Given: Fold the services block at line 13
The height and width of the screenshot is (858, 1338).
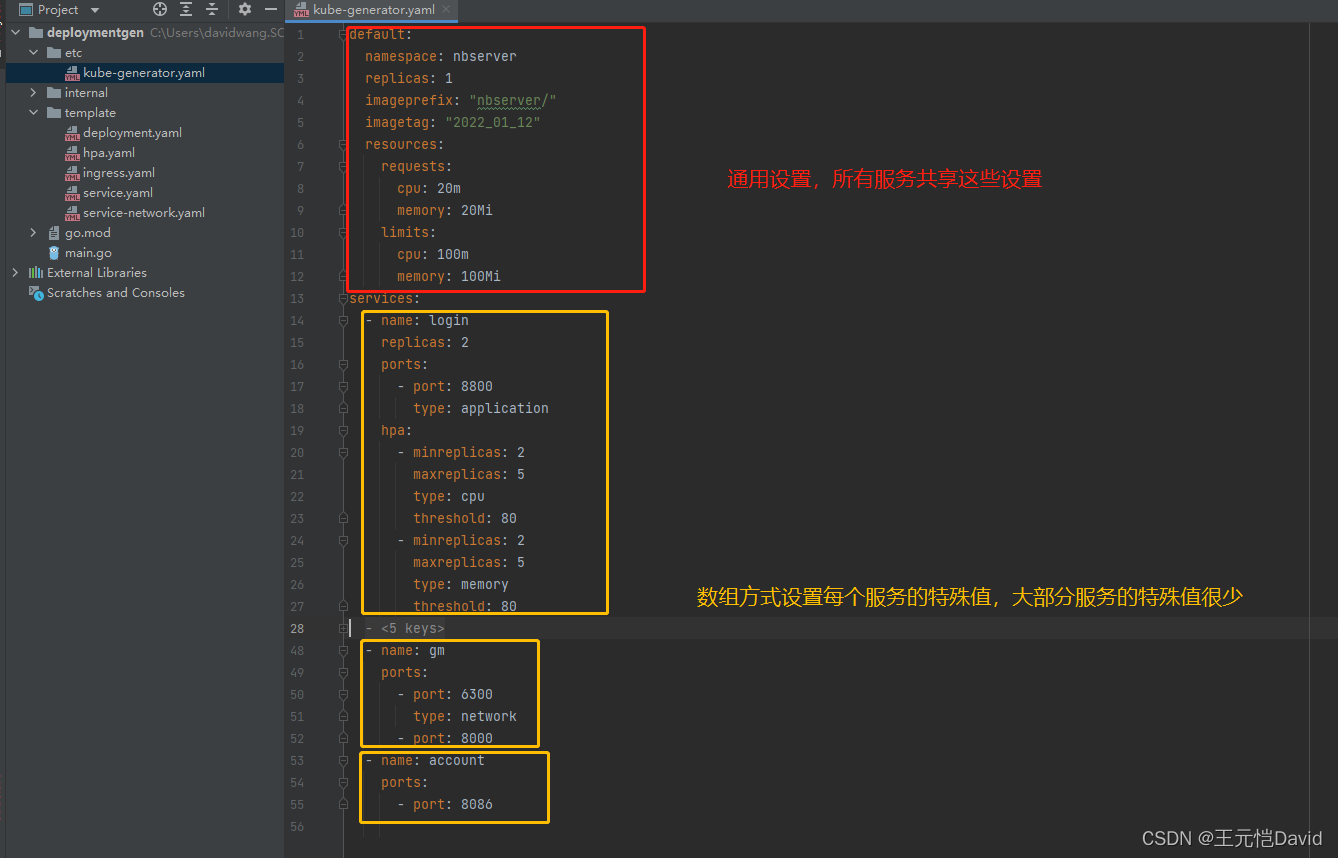Looking at the screenshot, I should 343,299.
